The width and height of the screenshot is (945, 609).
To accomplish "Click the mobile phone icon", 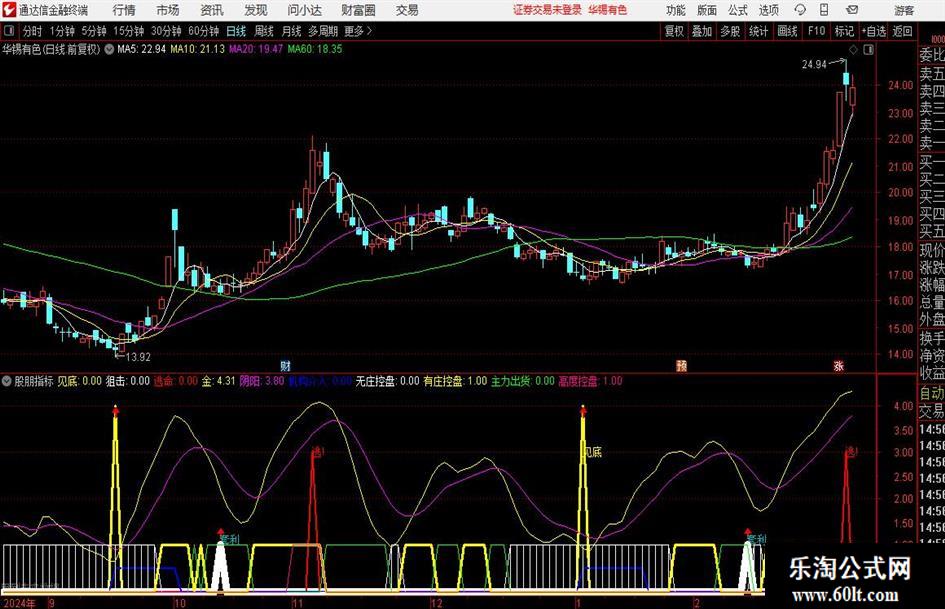I will pos(824,10).
